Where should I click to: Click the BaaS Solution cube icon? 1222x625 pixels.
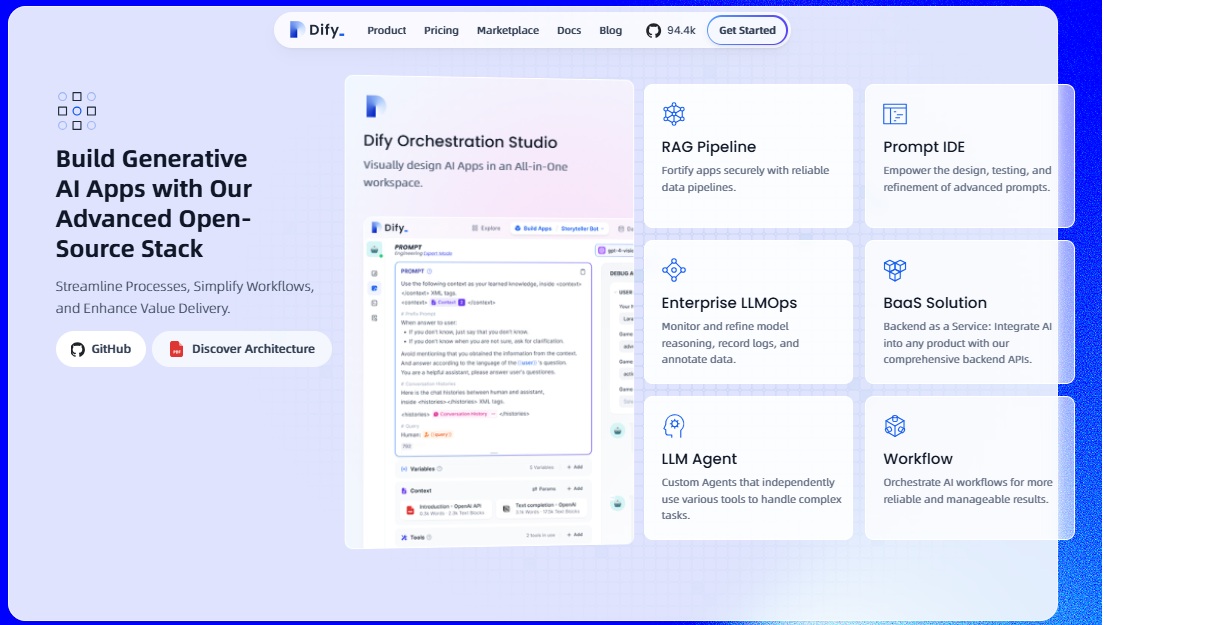[x=895, y=270]
